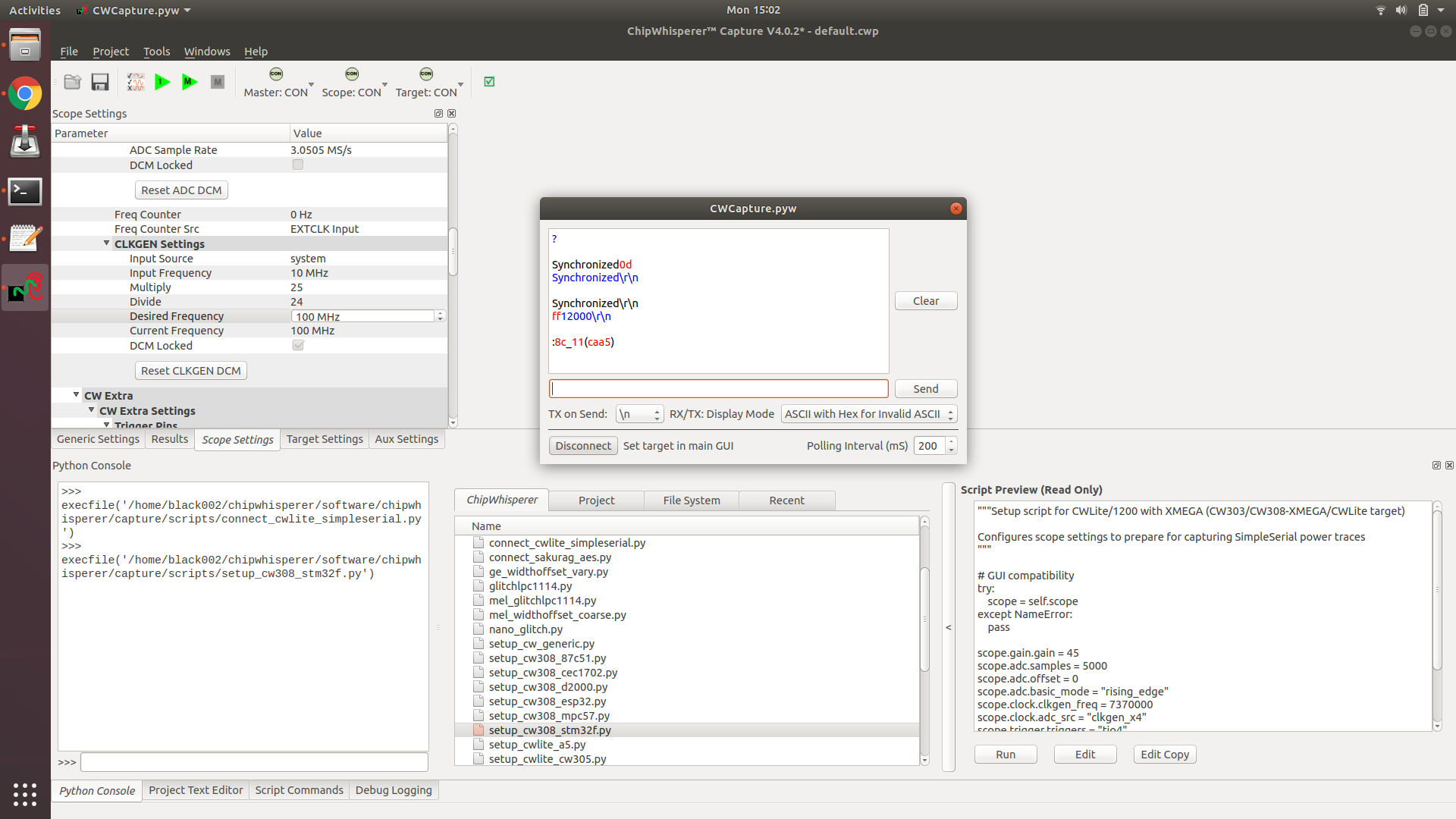Disconnect the target terminal
Viewport: 1456px width, 819px height.
[583, 446]
